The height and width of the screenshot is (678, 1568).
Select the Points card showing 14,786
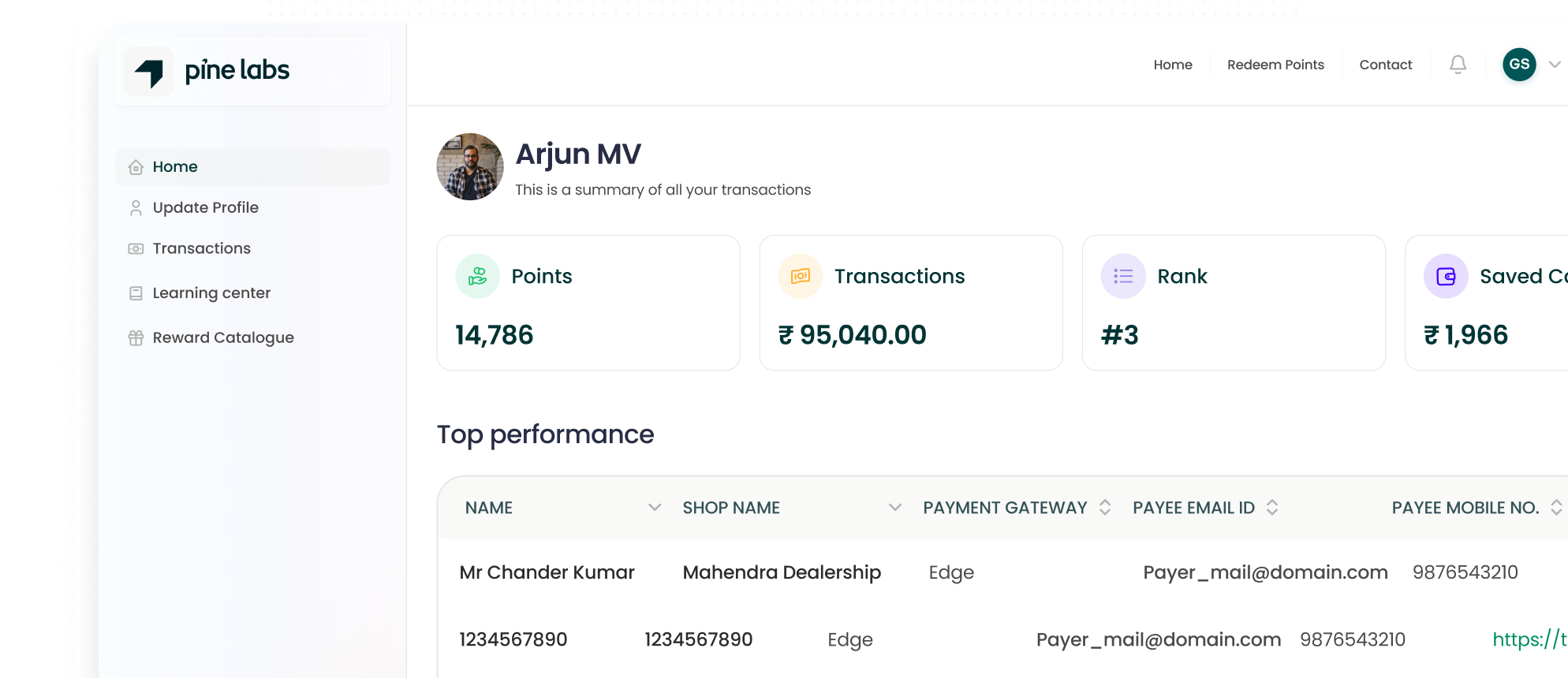pyautogui.click(x=588, y=303)
